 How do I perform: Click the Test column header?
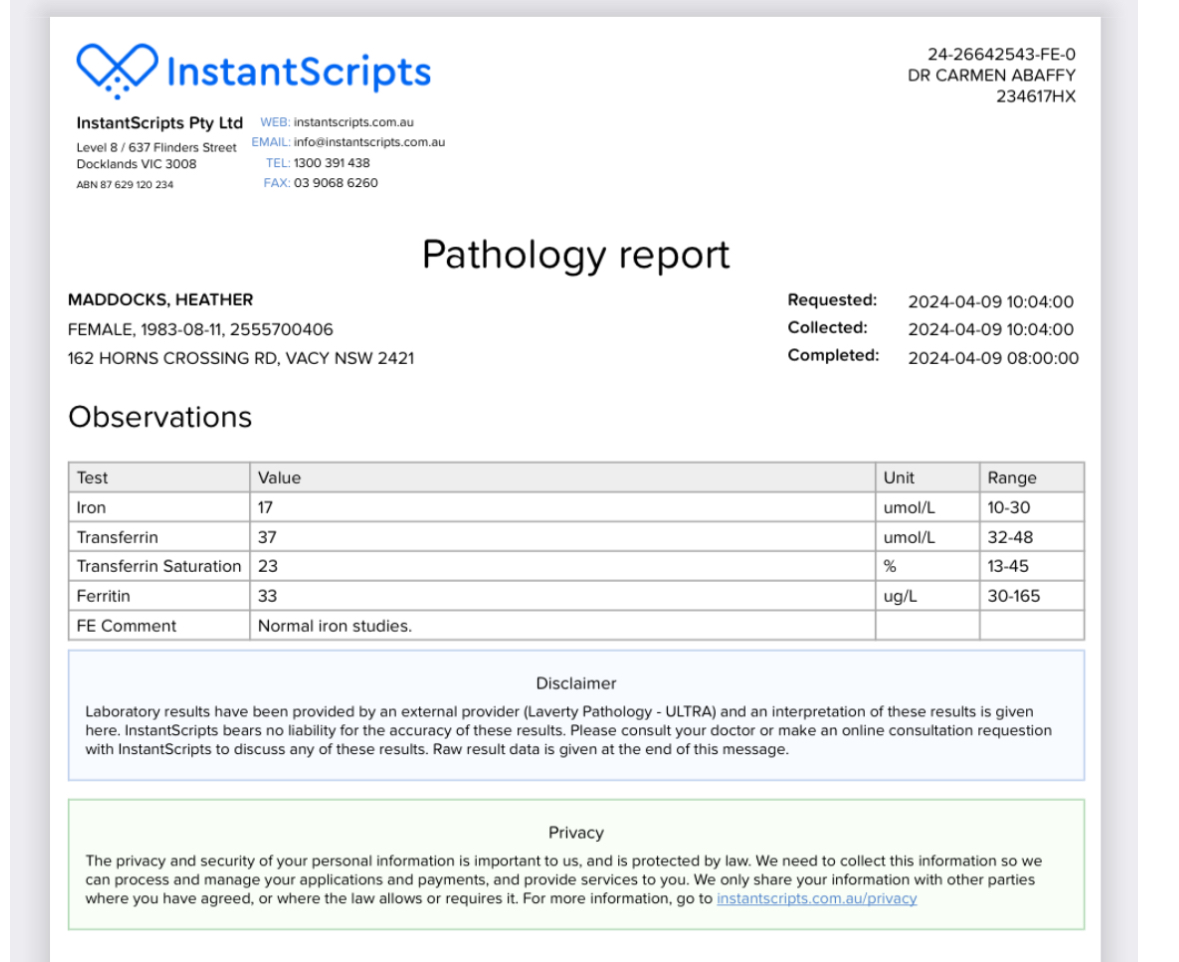(x=92, y=478)
